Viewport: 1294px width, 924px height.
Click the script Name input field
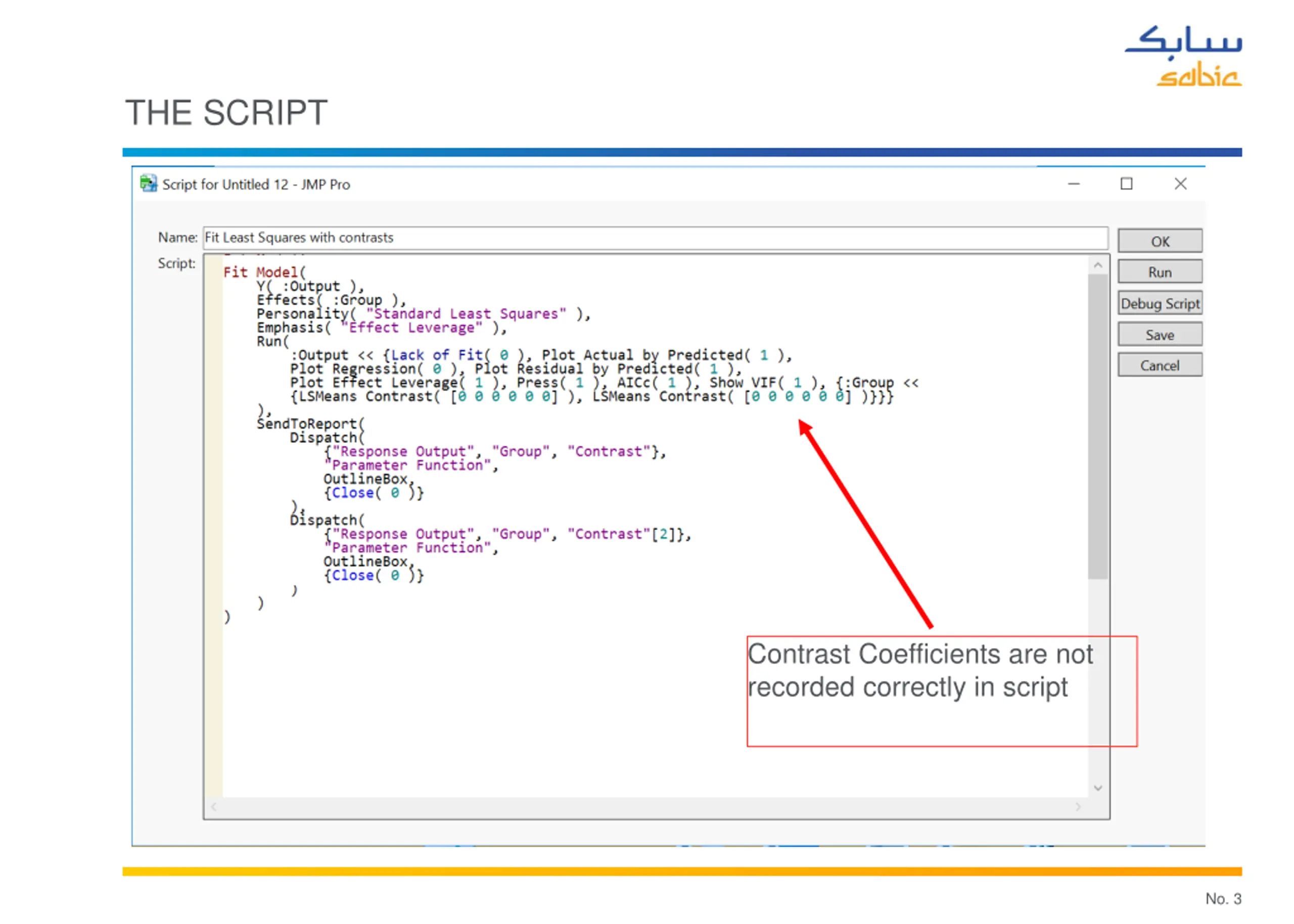point(654,238)
